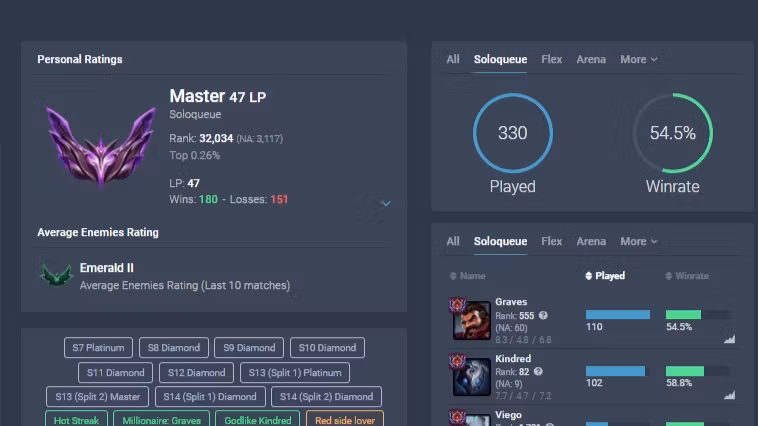This screenshot has height=426, width=758.
Task: Select Arena tab in champion list panel
Action: tap(591, 242)
